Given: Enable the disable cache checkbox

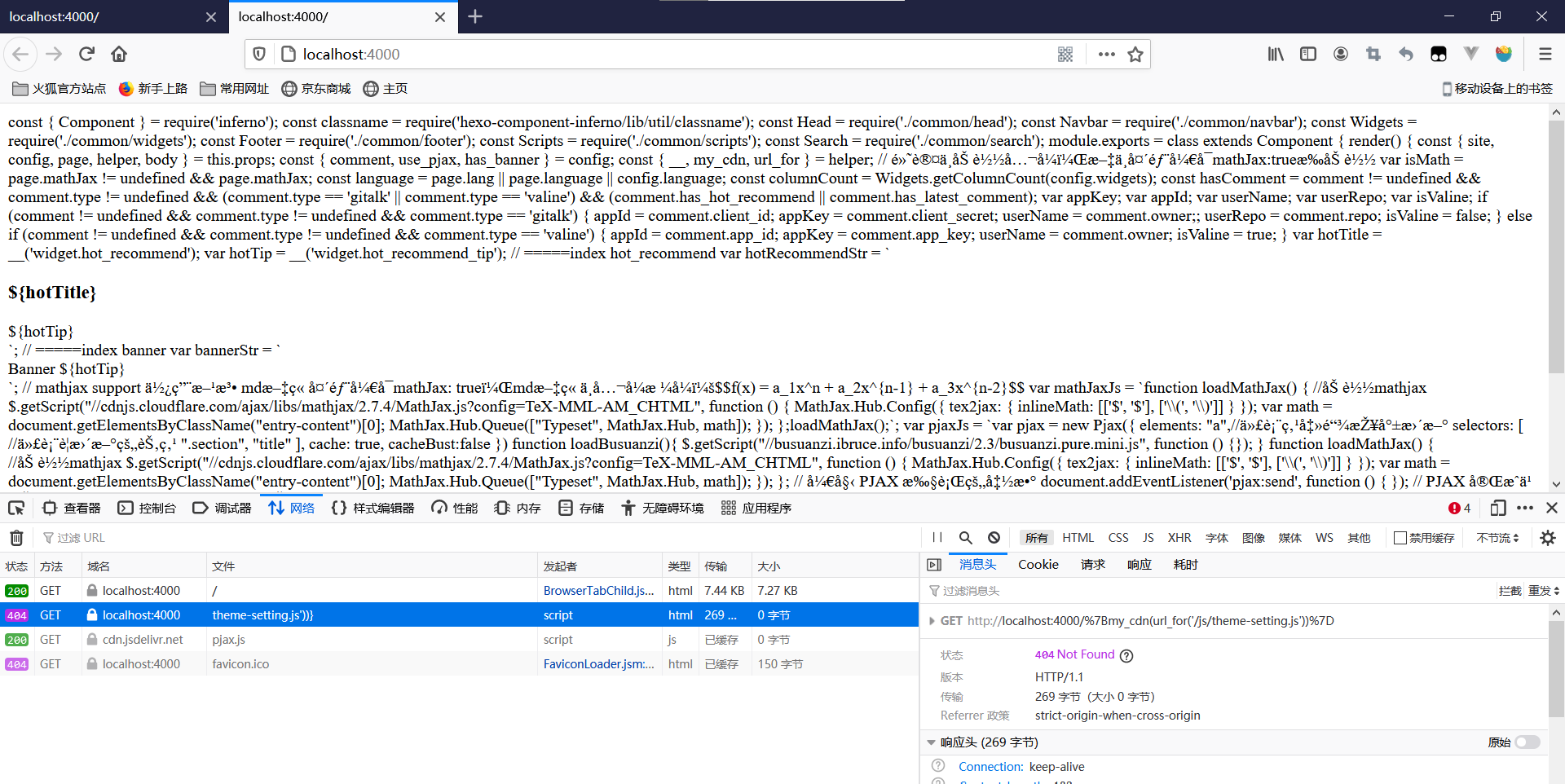Looking at the screenshot, I should (x=1400, y=538).
